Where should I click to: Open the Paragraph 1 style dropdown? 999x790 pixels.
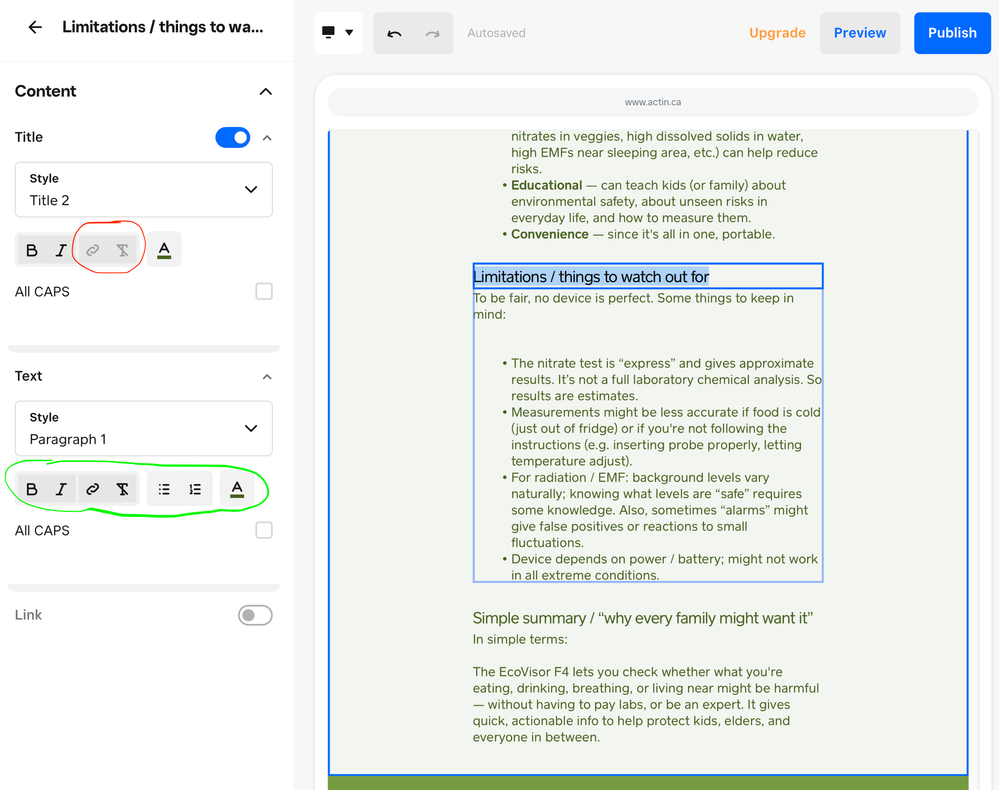pos(144,428)
